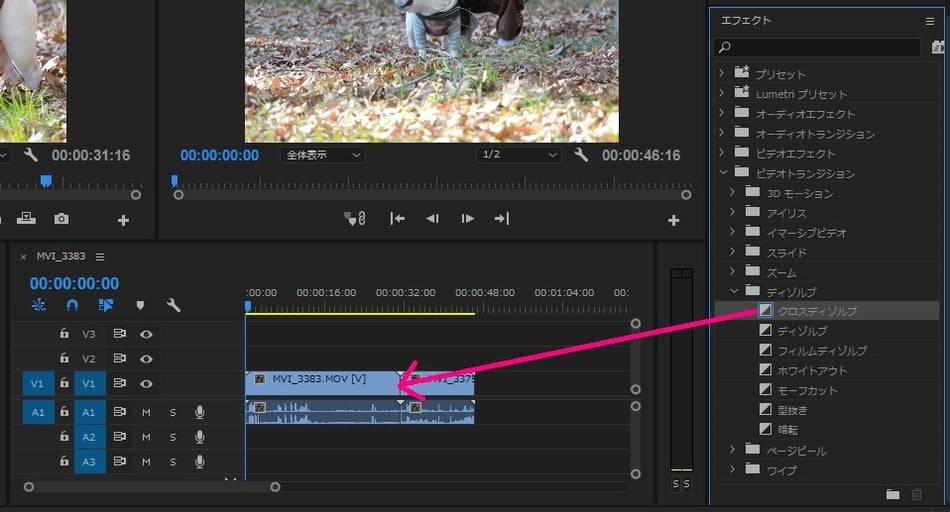This screenshot has width=950, height=512.
Task: Open Program monitor settings wrench
Action: tap(580, 155)
